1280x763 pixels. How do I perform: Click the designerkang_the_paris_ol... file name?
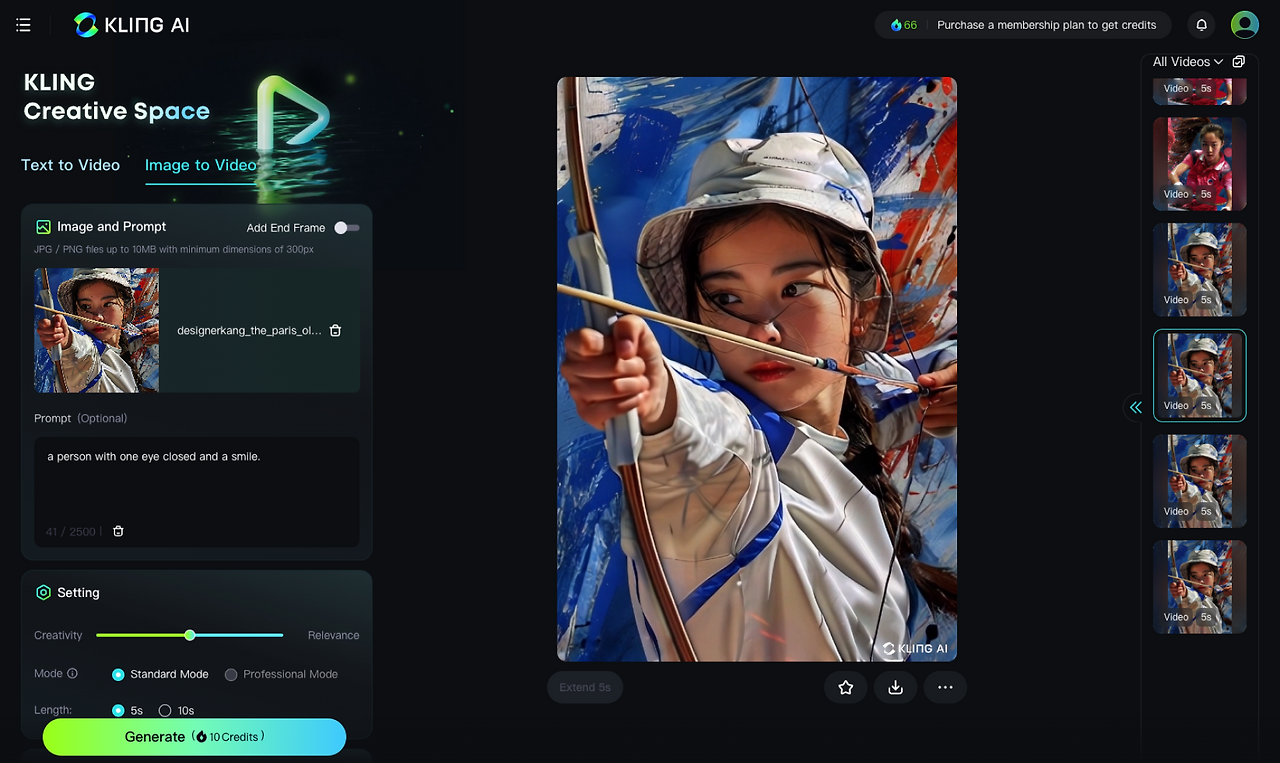[x=250, y=330]
